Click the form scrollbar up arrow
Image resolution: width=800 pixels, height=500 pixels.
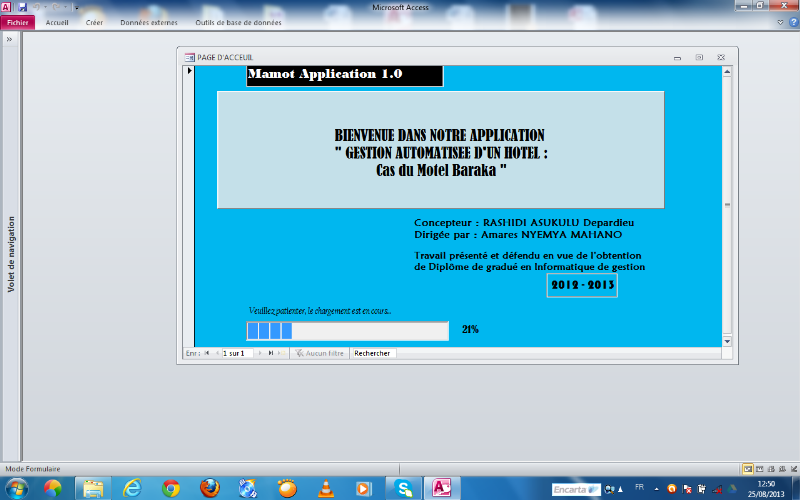click(x=727, y=71)
